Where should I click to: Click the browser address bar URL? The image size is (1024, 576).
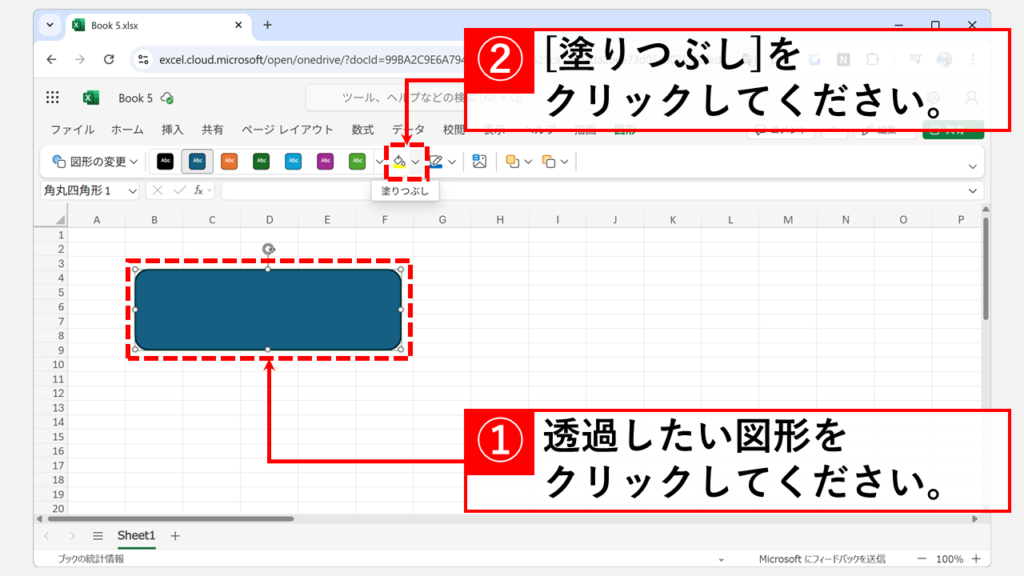[x=312, y=59]
